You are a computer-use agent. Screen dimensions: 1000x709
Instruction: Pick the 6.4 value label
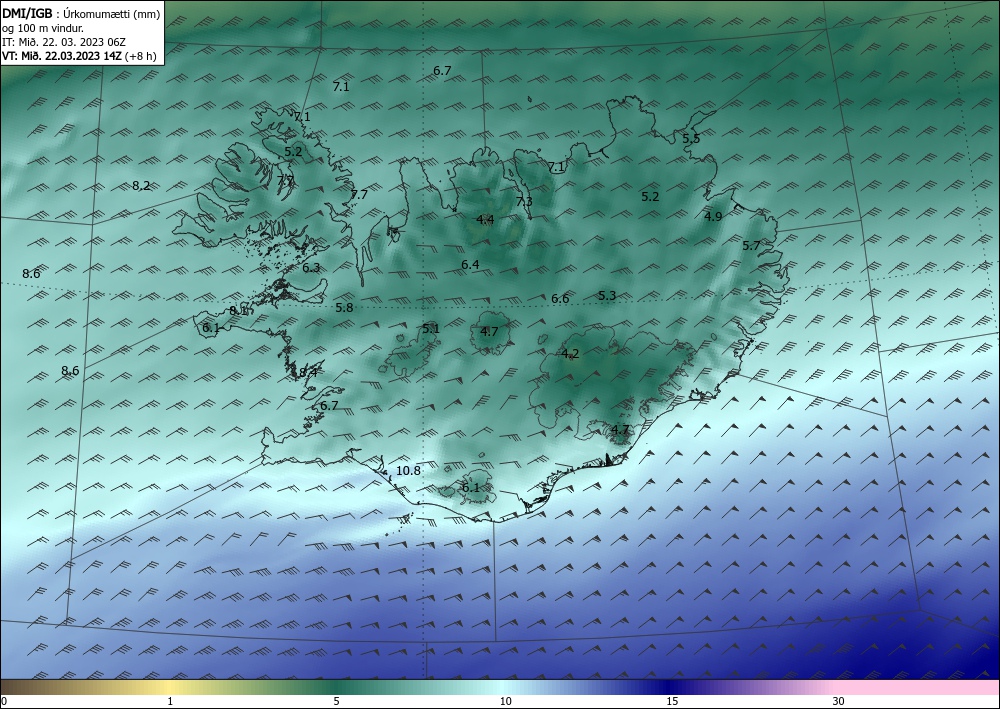point(470,265)
